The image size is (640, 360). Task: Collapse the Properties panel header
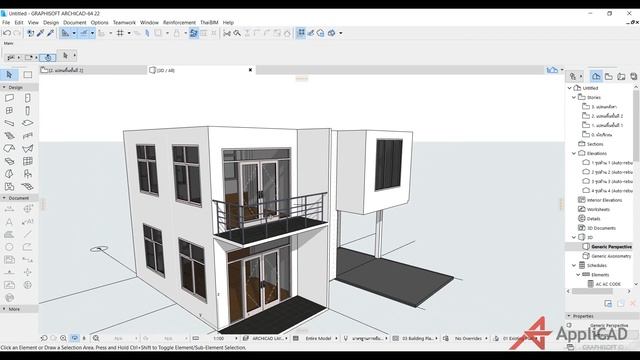pyautogui.click(x=569, y=316)
